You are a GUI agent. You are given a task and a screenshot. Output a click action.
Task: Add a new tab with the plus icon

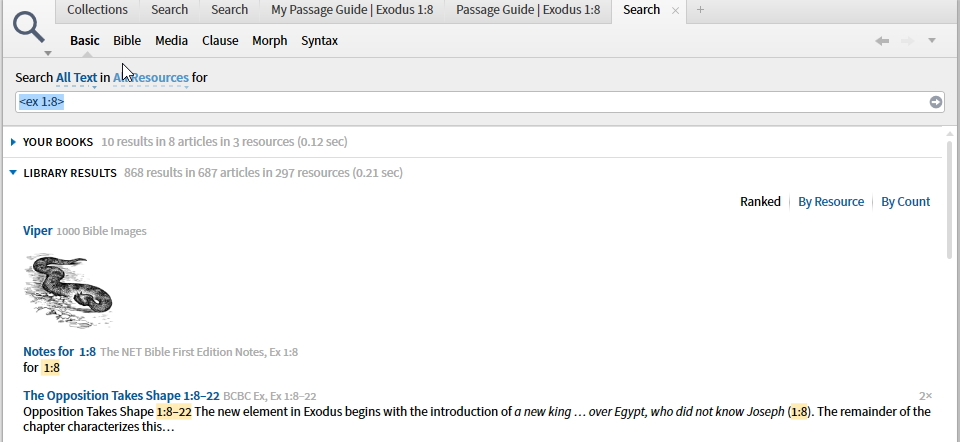tap(700, 10)
